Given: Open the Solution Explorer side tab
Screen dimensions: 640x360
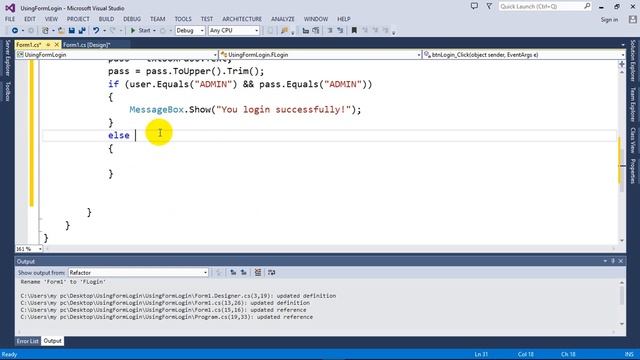Looking at the screenshot, I should point(633,60).
